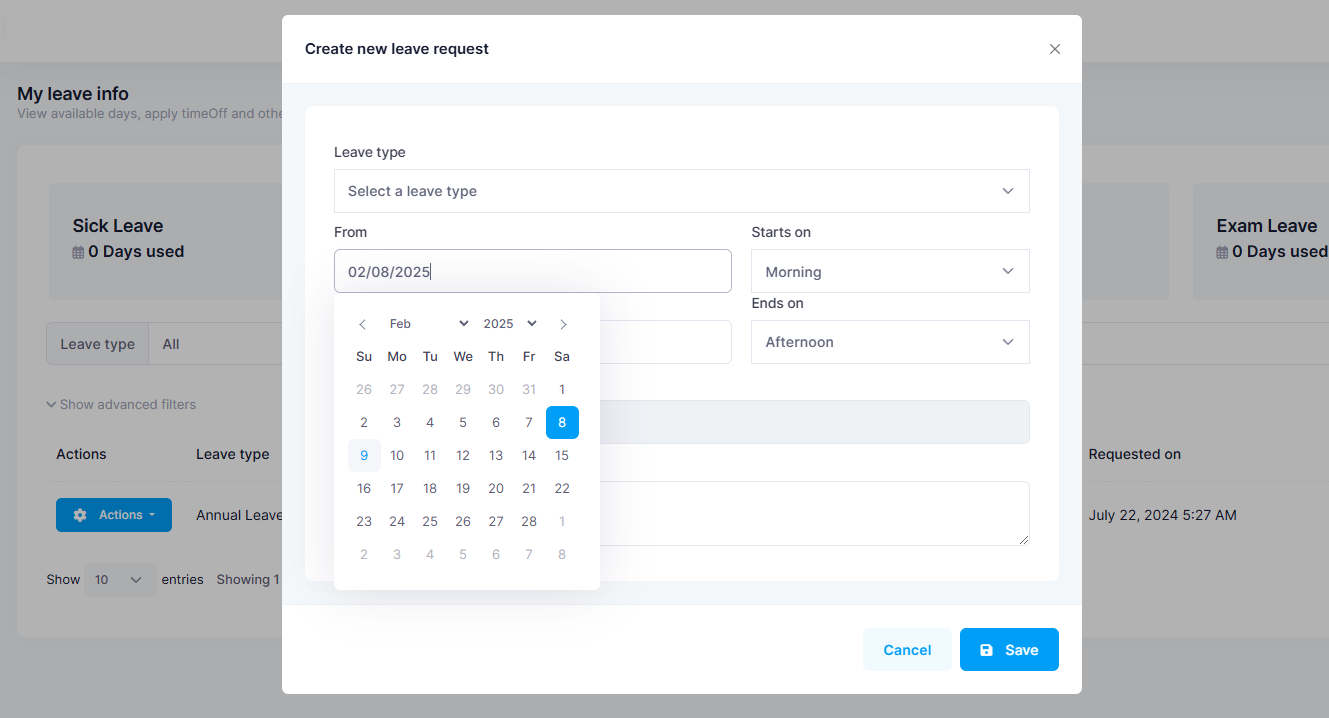Click the From date input field
The width and height of the screenshot is (1329, 718).
pyautogui.click(x=532, y=271)
